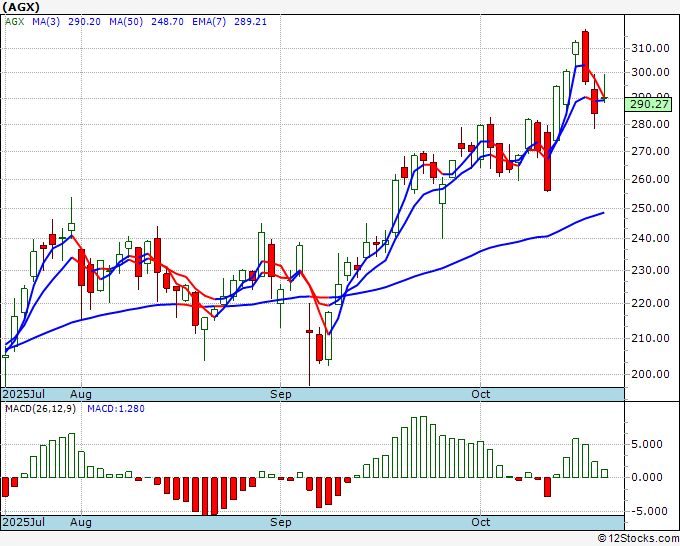
Task: Click the highlighted current price tag 290.27
Action: coord(650,104)
